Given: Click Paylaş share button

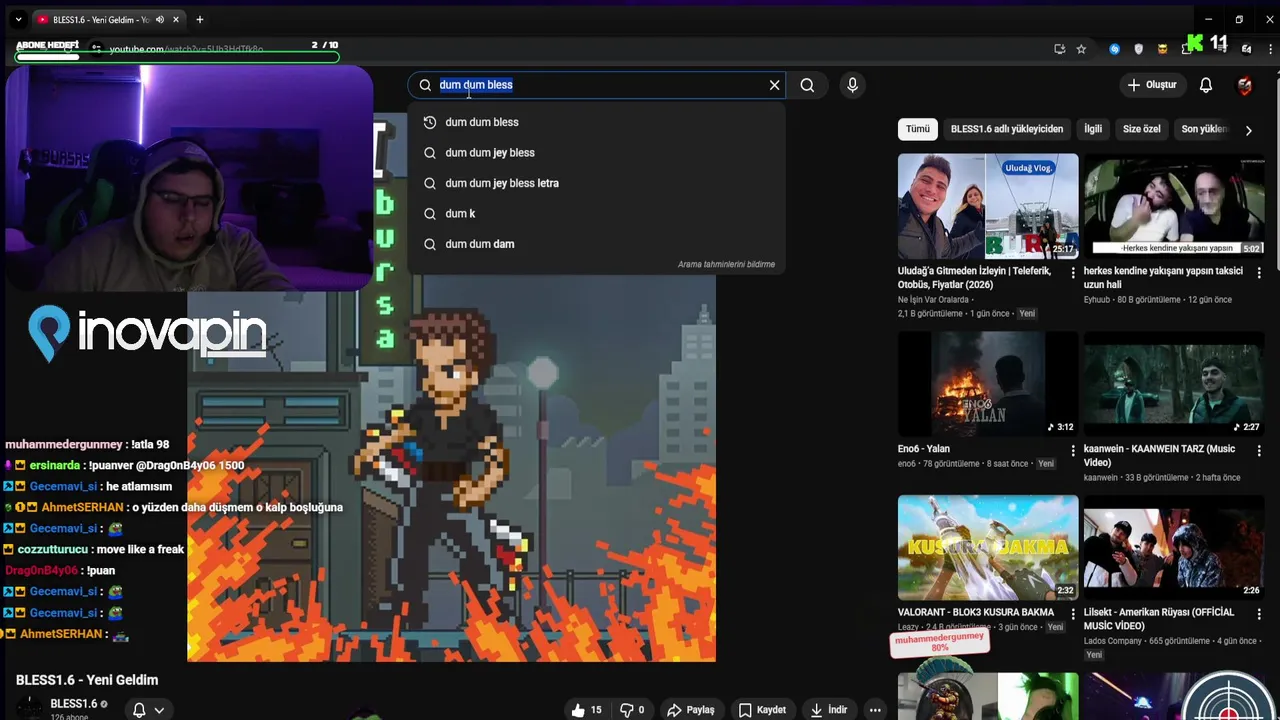Looking at the screenshot, I should click(691, 710).
